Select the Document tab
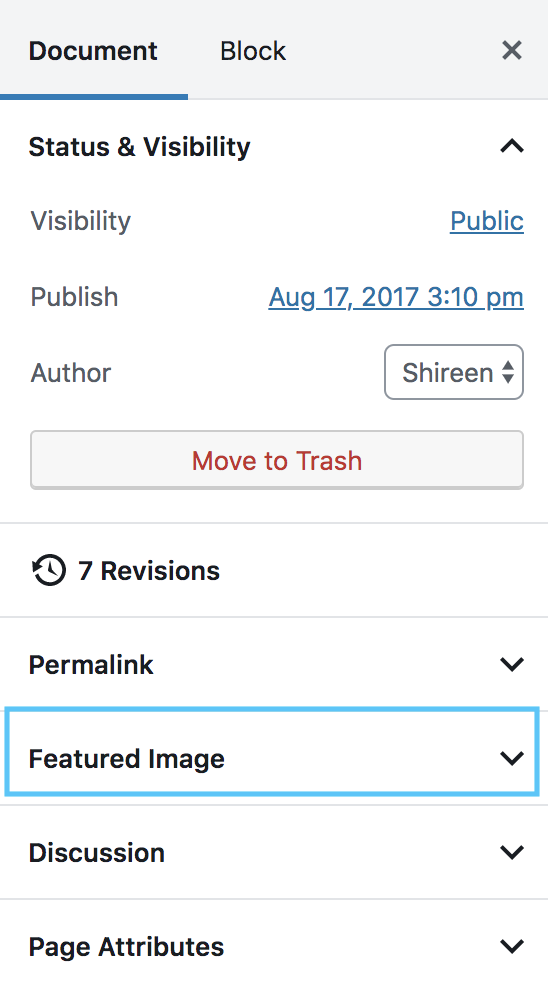 click(x=93, y=51)
